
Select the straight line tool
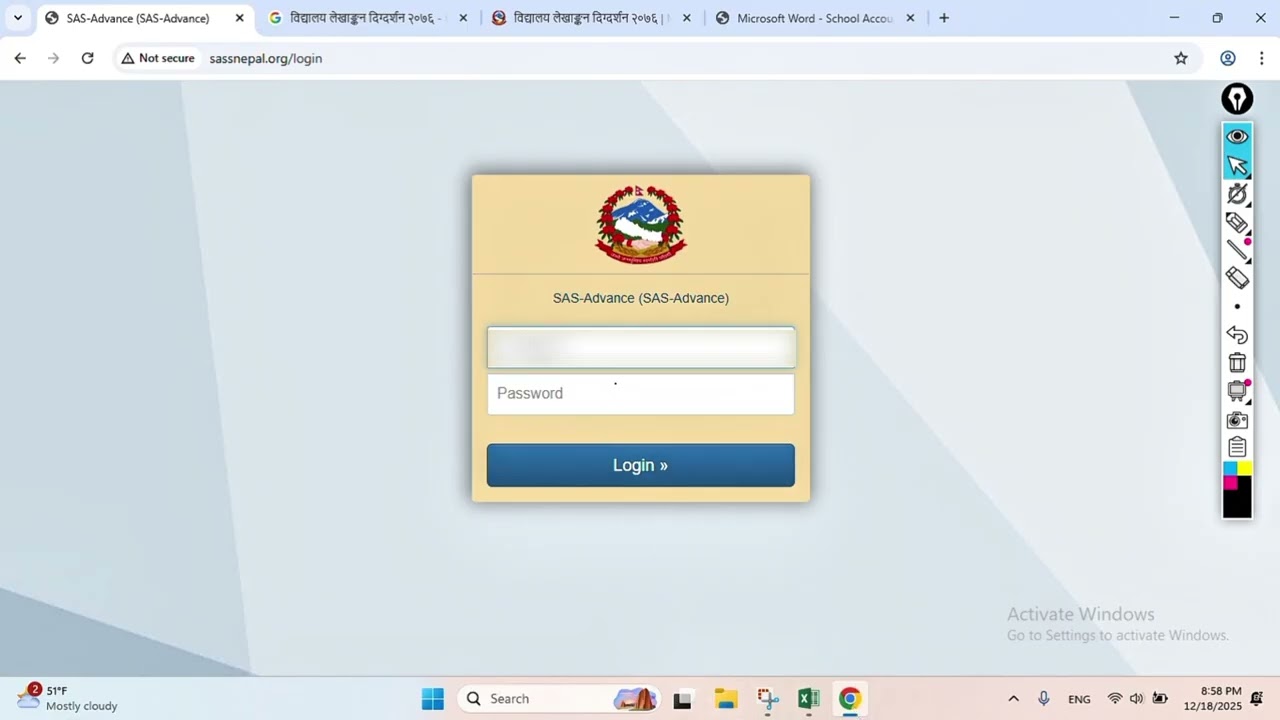[1237, 250]
